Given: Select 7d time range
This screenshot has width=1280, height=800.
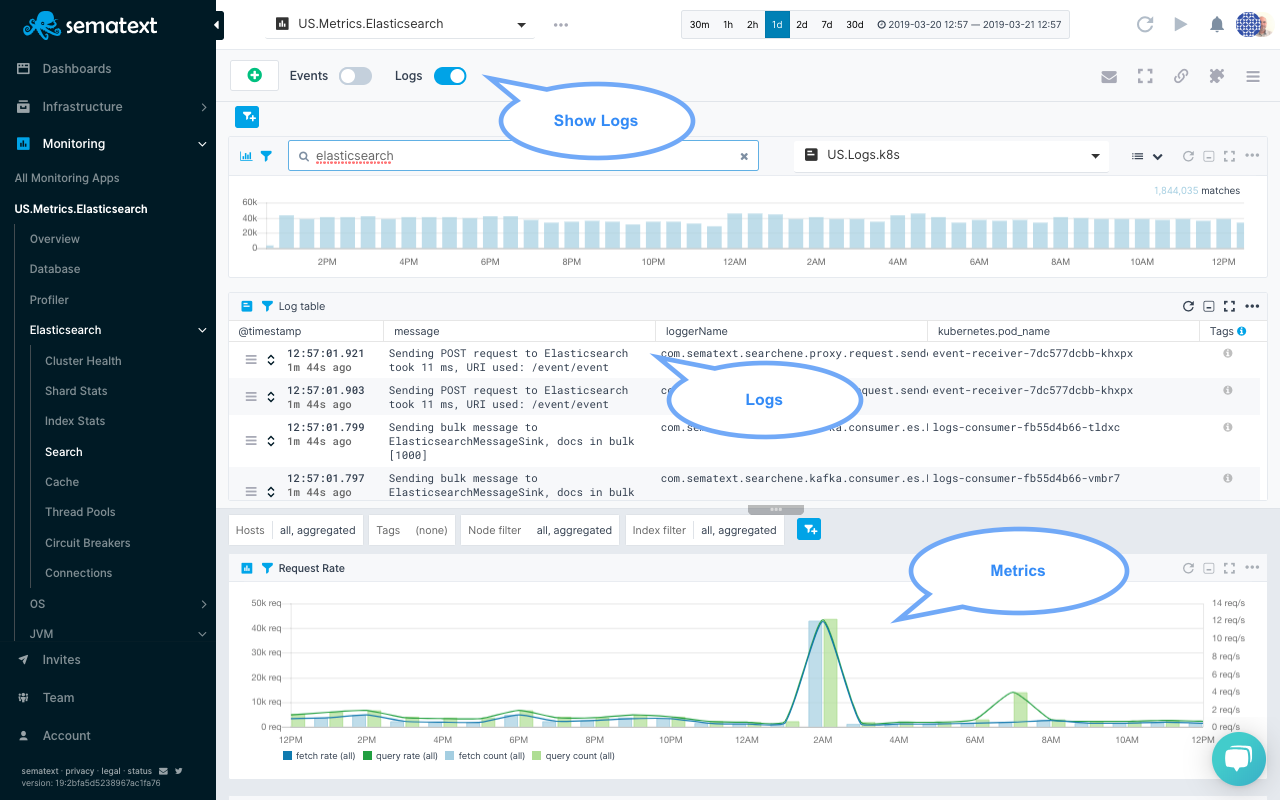Looking at the screenshot, I should (827, 24).
